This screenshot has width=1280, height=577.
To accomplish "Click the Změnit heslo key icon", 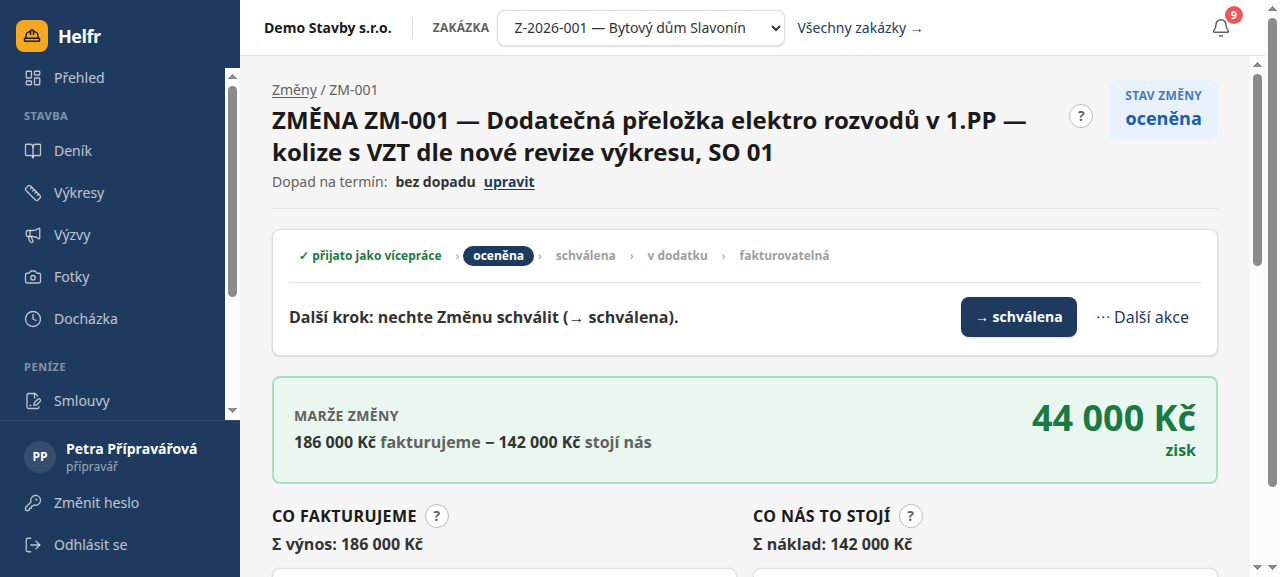I will click(33, 503).
